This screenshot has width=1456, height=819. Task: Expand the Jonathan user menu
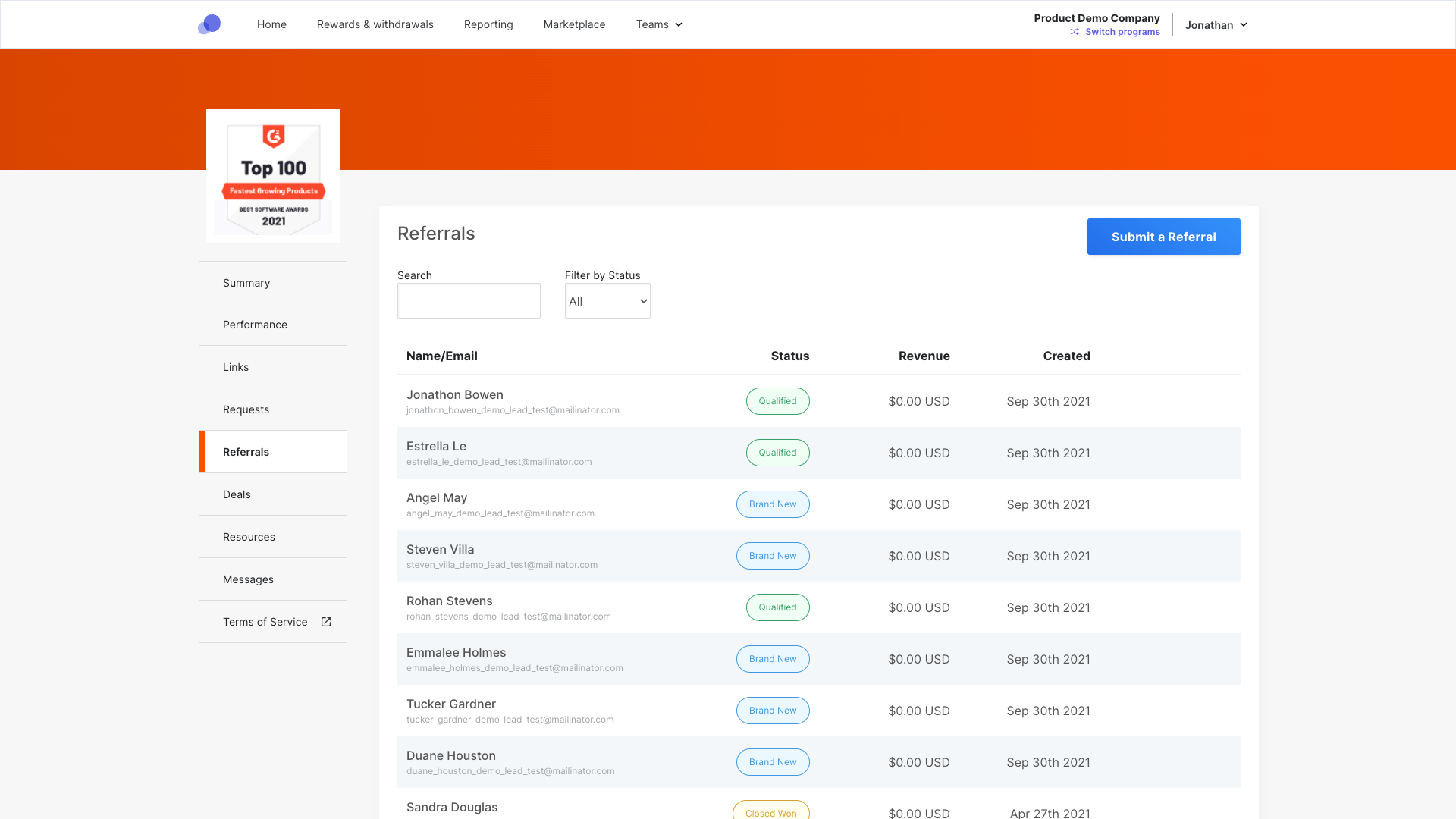point(1216,24)
